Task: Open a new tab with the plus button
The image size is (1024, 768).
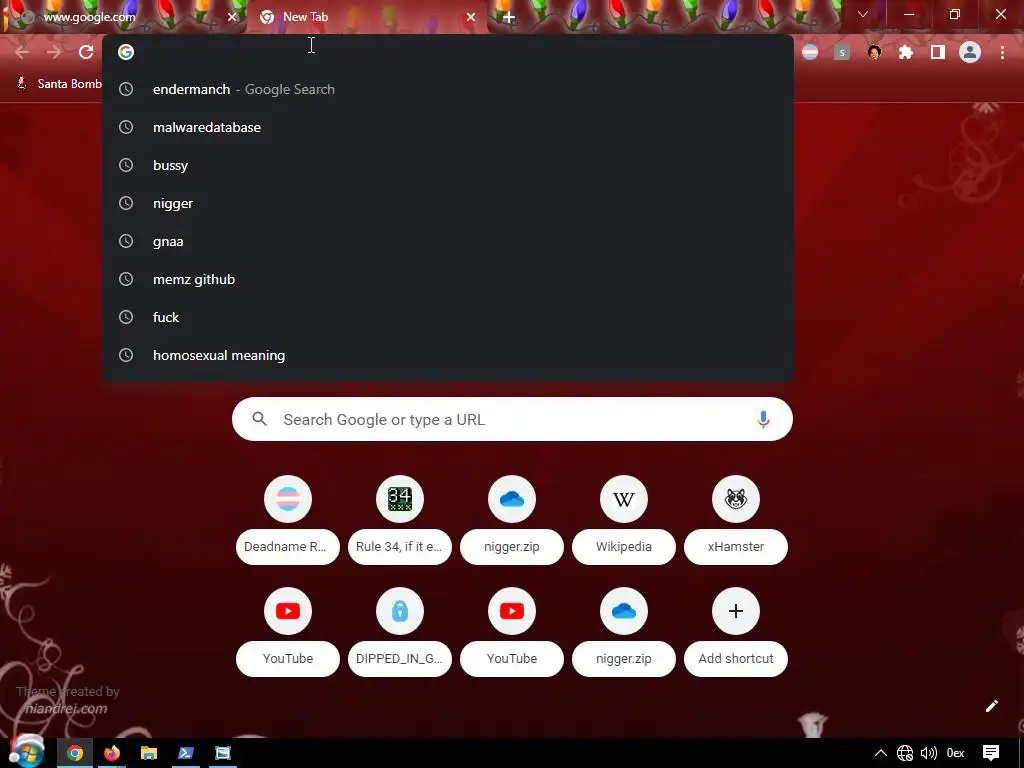Action: coord(509,18)
